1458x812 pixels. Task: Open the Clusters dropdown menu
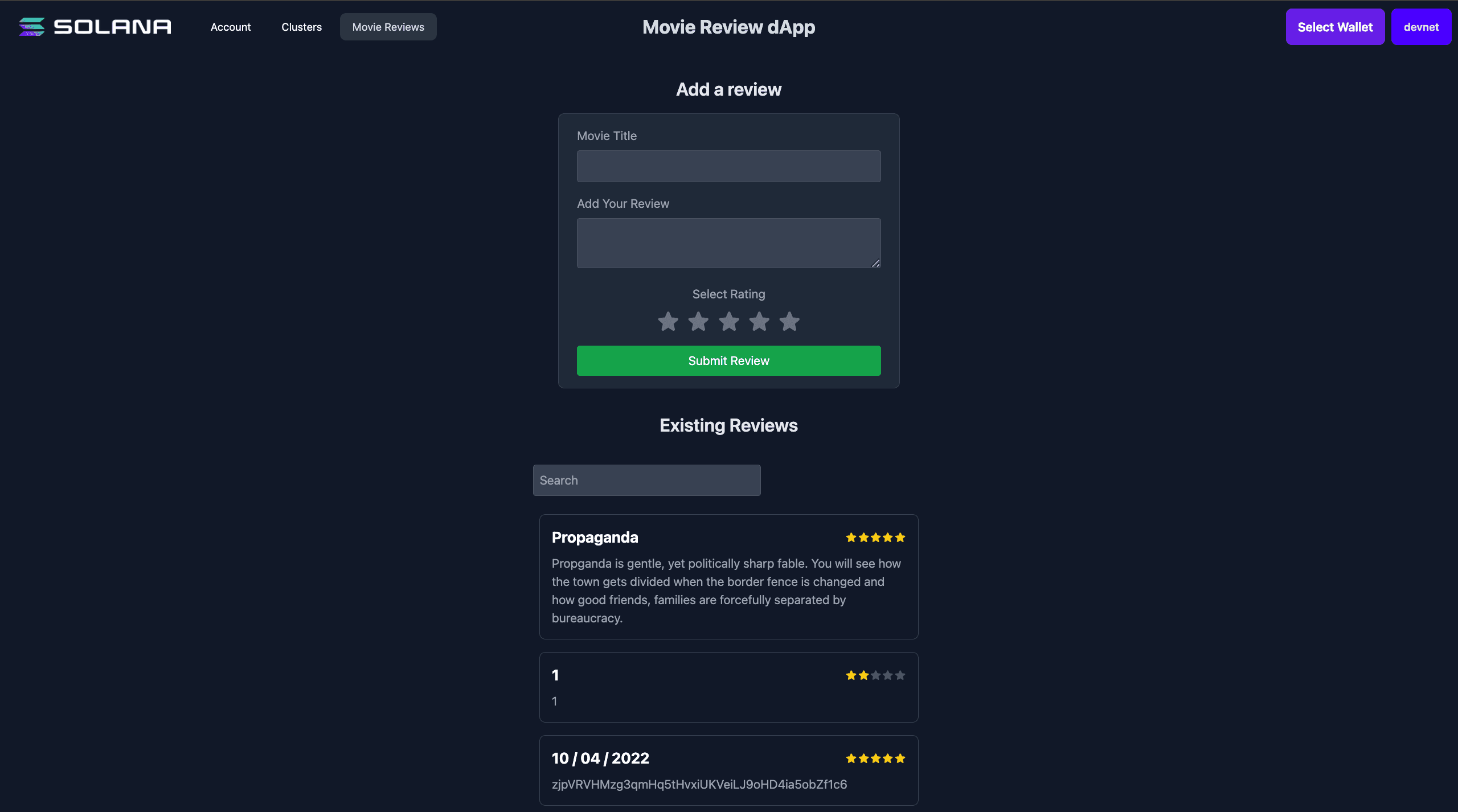tap(301, 27)
